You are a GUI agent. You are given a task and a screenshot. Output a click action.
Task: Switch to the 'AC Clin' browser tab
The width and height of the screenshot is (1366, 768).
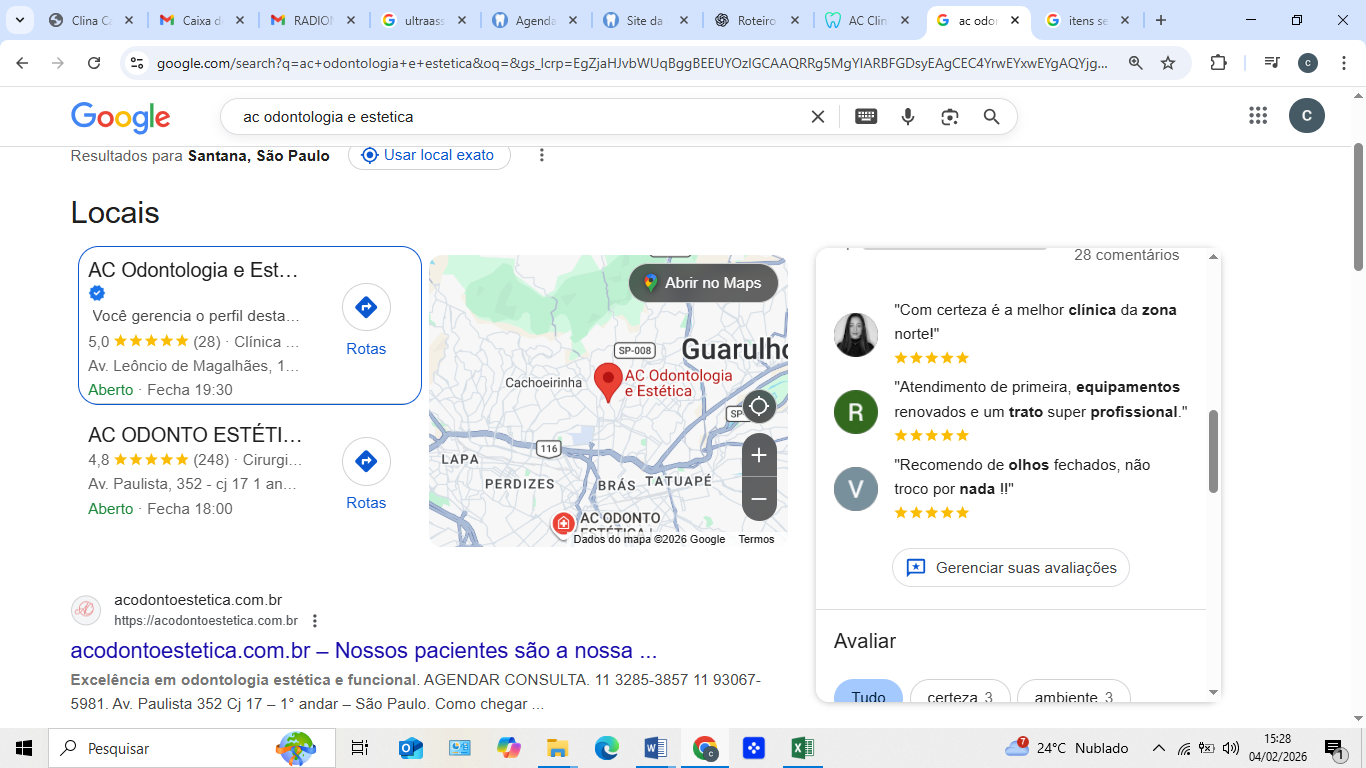click(x=869, y=19)
